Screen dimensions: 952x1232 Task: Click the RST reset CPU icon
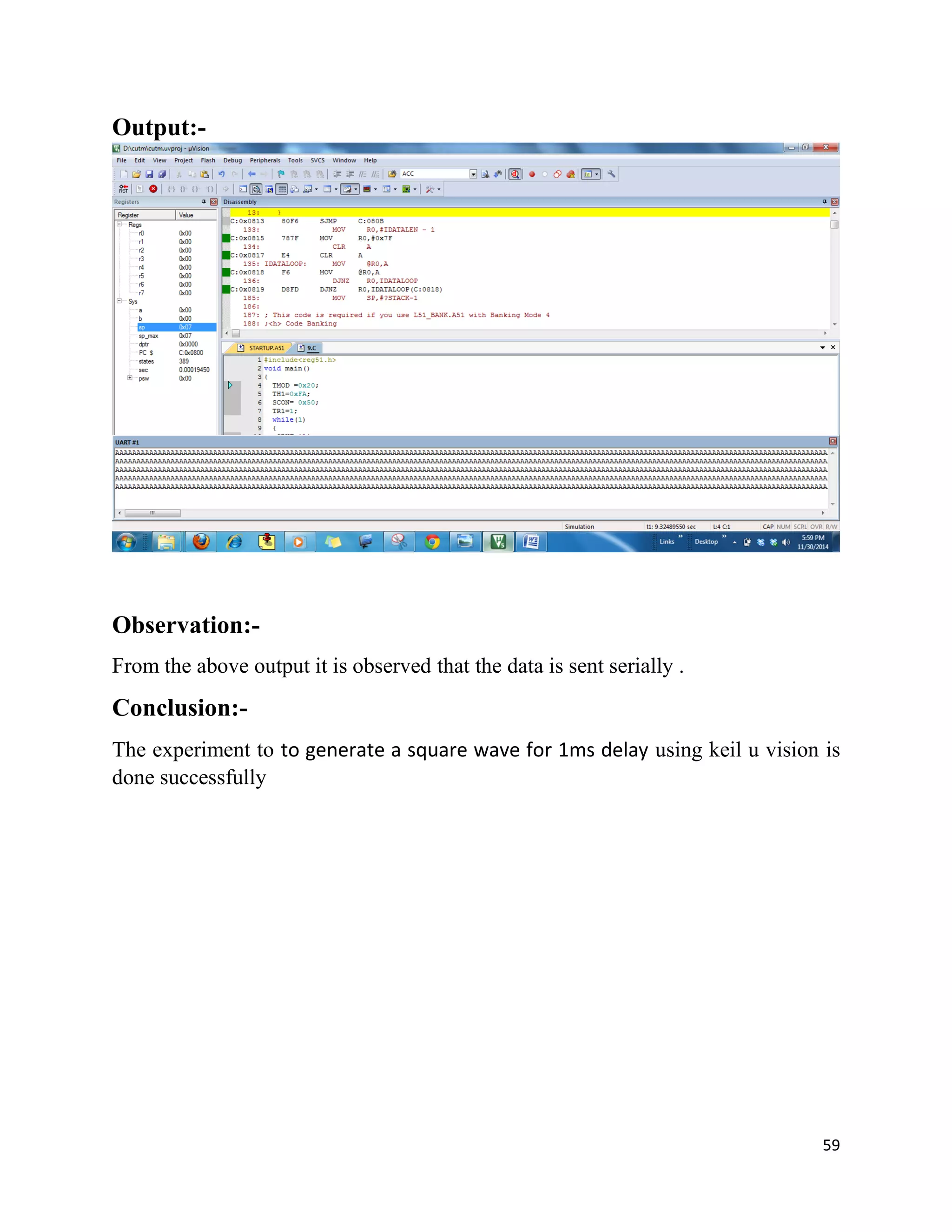[x=124, y=190]
